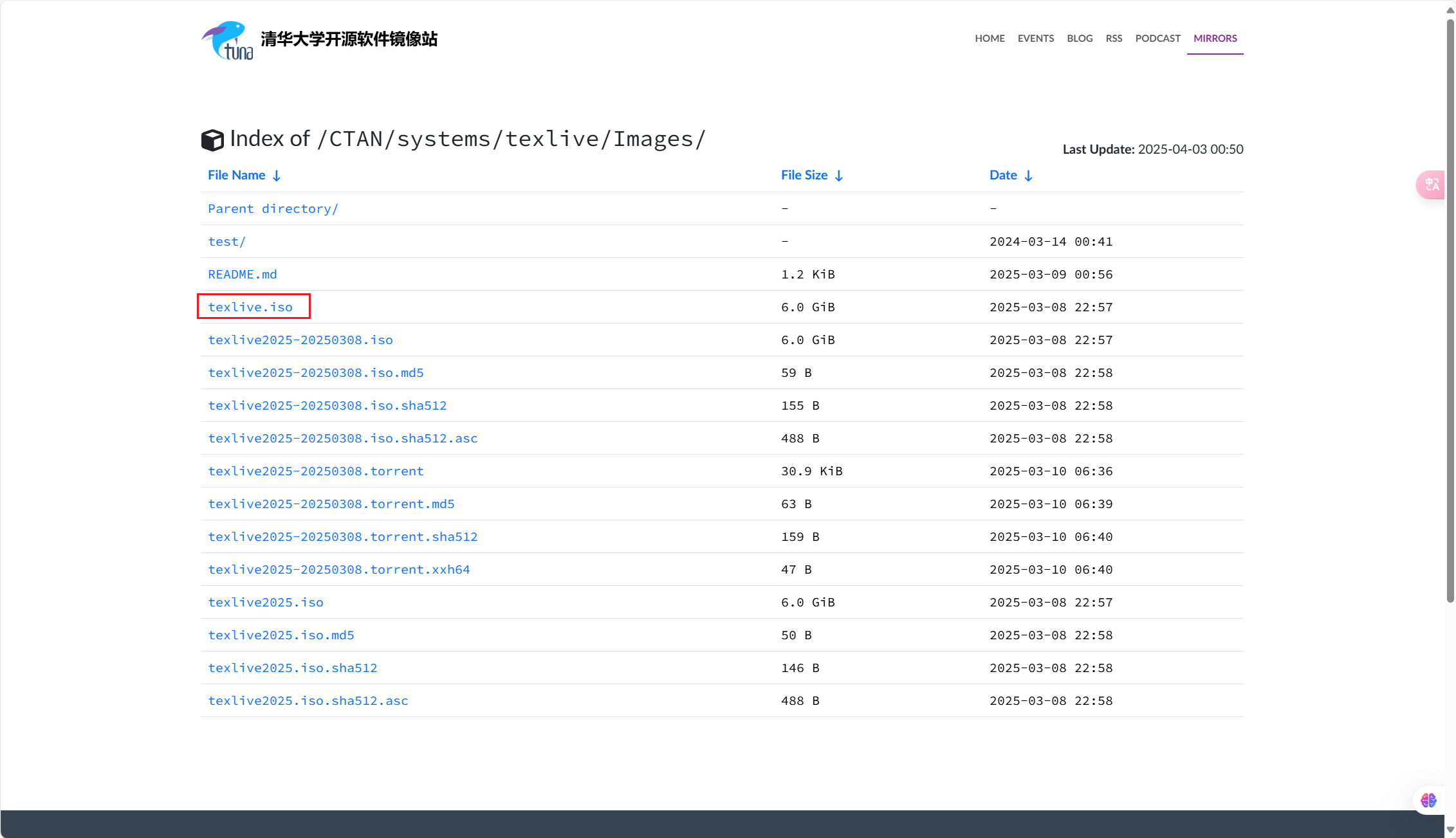
Task: Open texlive2025-20250308.iso.md5 link
Action: [315, 372]
